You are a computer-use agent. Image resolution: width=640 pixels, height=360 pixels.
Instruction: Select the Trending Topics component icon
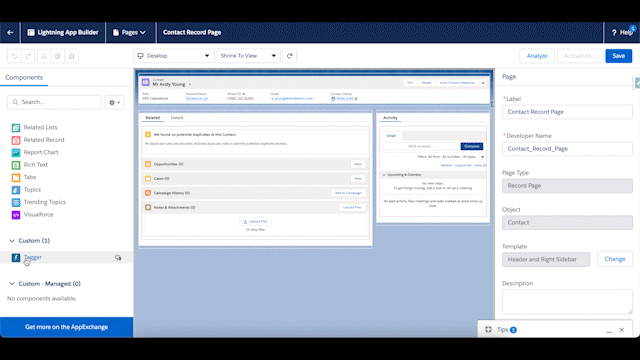tap(16, 202)
